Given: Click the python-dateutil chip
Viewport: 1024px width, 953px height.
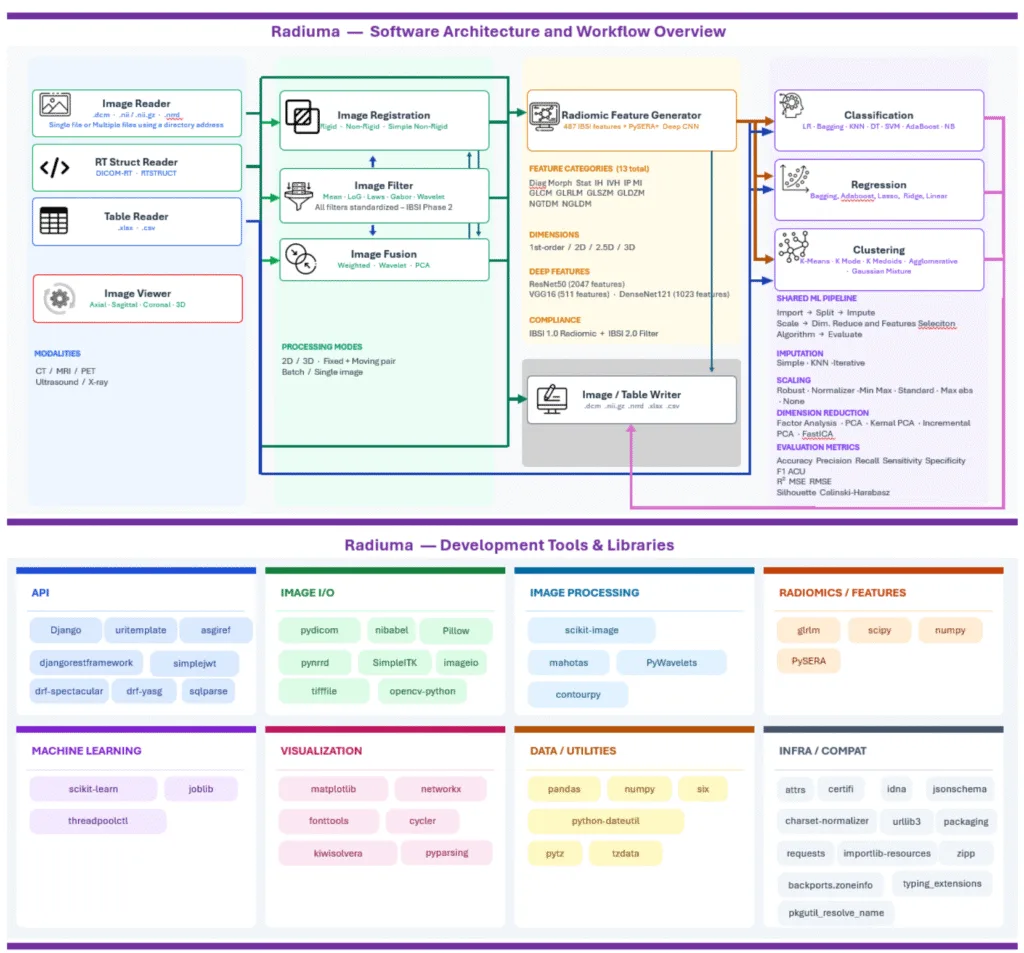Looking at the screenshot, I should click(605, 820).
